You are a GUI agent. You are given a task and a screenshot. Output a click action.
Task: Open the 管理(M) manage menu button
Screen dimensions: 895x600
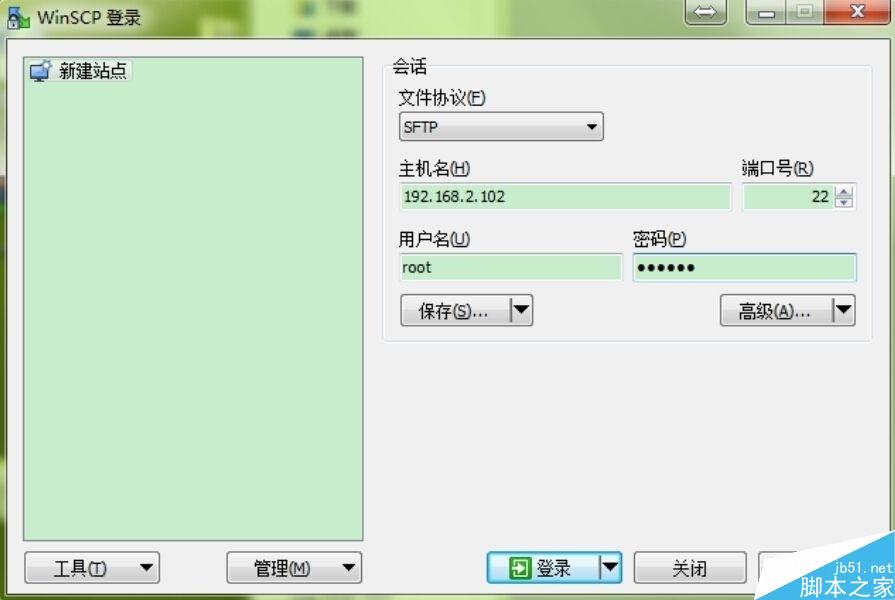coord(294,567)
